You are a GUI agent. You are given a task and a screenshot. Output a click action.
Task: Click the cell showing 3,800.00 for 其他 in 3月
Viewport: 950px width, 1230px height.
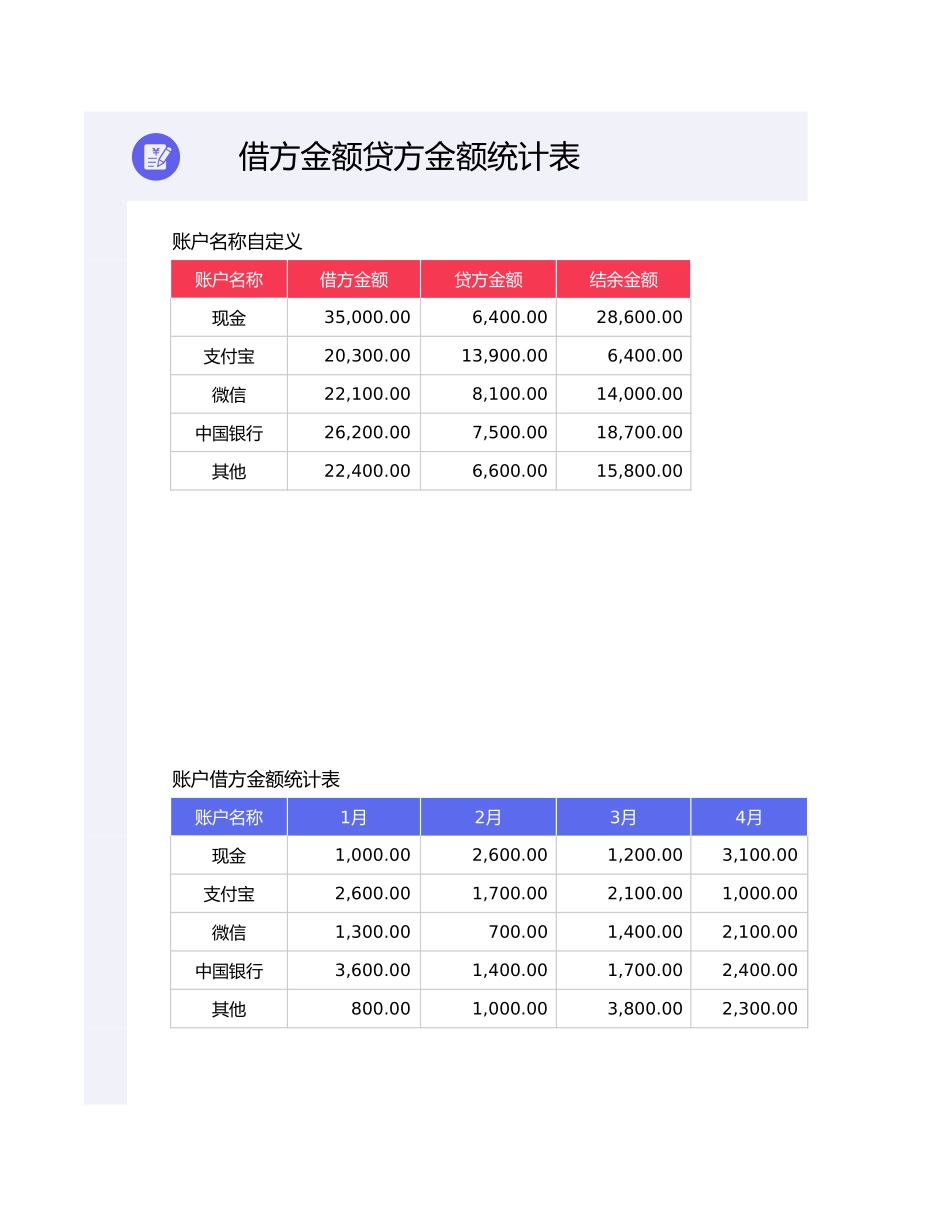pyautogui.click(x=622, y=1008)
